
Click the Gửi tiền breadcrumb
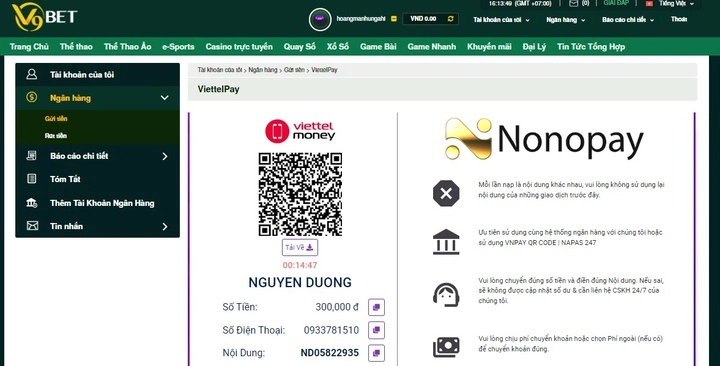click(x=294, y=70)
